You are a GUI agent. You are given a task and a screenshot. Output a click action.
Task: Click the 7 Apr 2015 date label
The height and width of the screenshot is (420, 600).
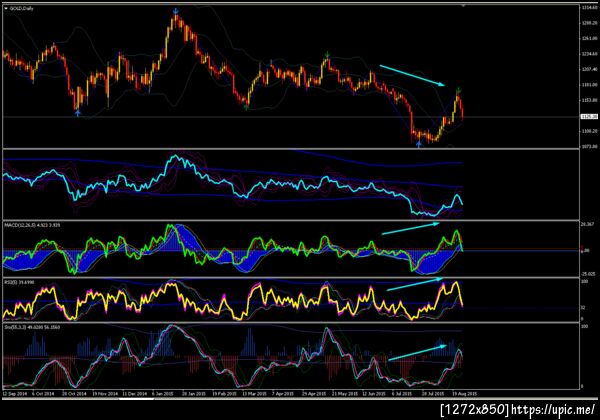[283, 393]
